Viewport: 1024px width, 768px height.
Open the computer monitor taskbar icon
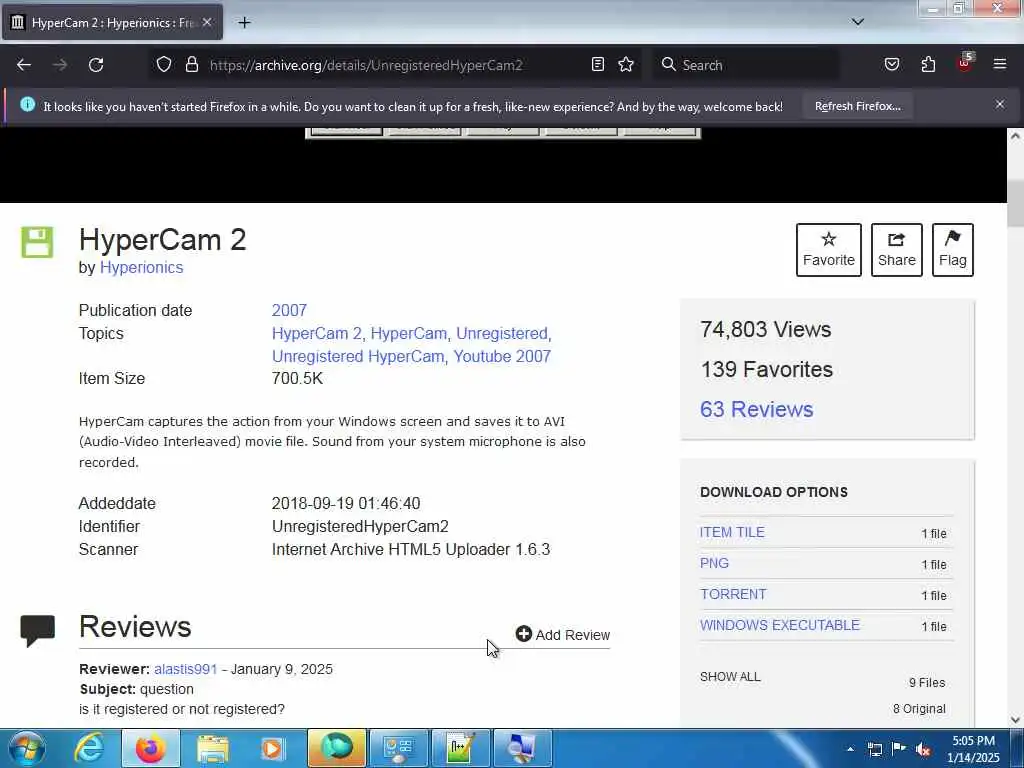click(522, 748)
